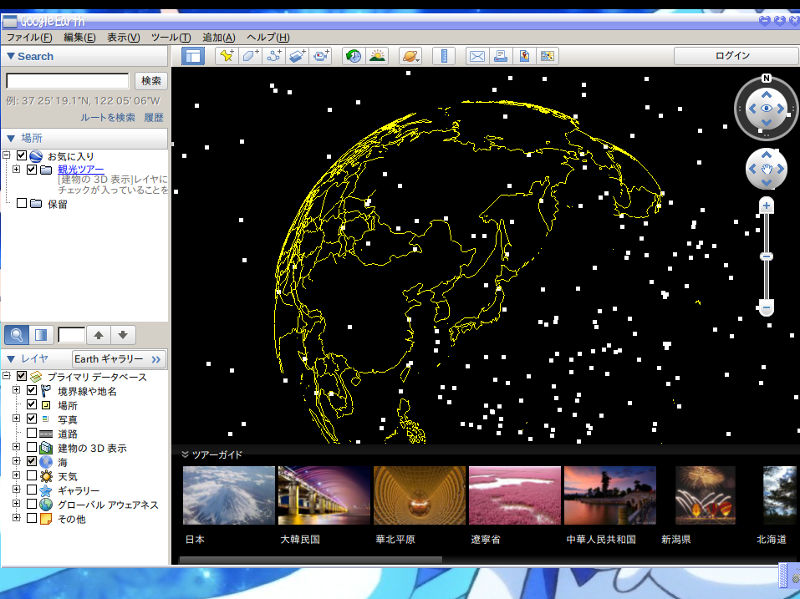The height and width of the screenshot is (599, 800).
Task: Expand the 観光ツアー tree node
Action: point(16,169)
